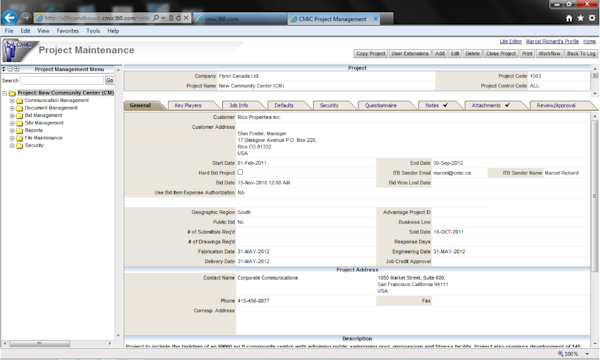Image resolution: width=600 pixels, height=360 pixels.
Task: Click the Copy Project button
Action: click(370, 54)
